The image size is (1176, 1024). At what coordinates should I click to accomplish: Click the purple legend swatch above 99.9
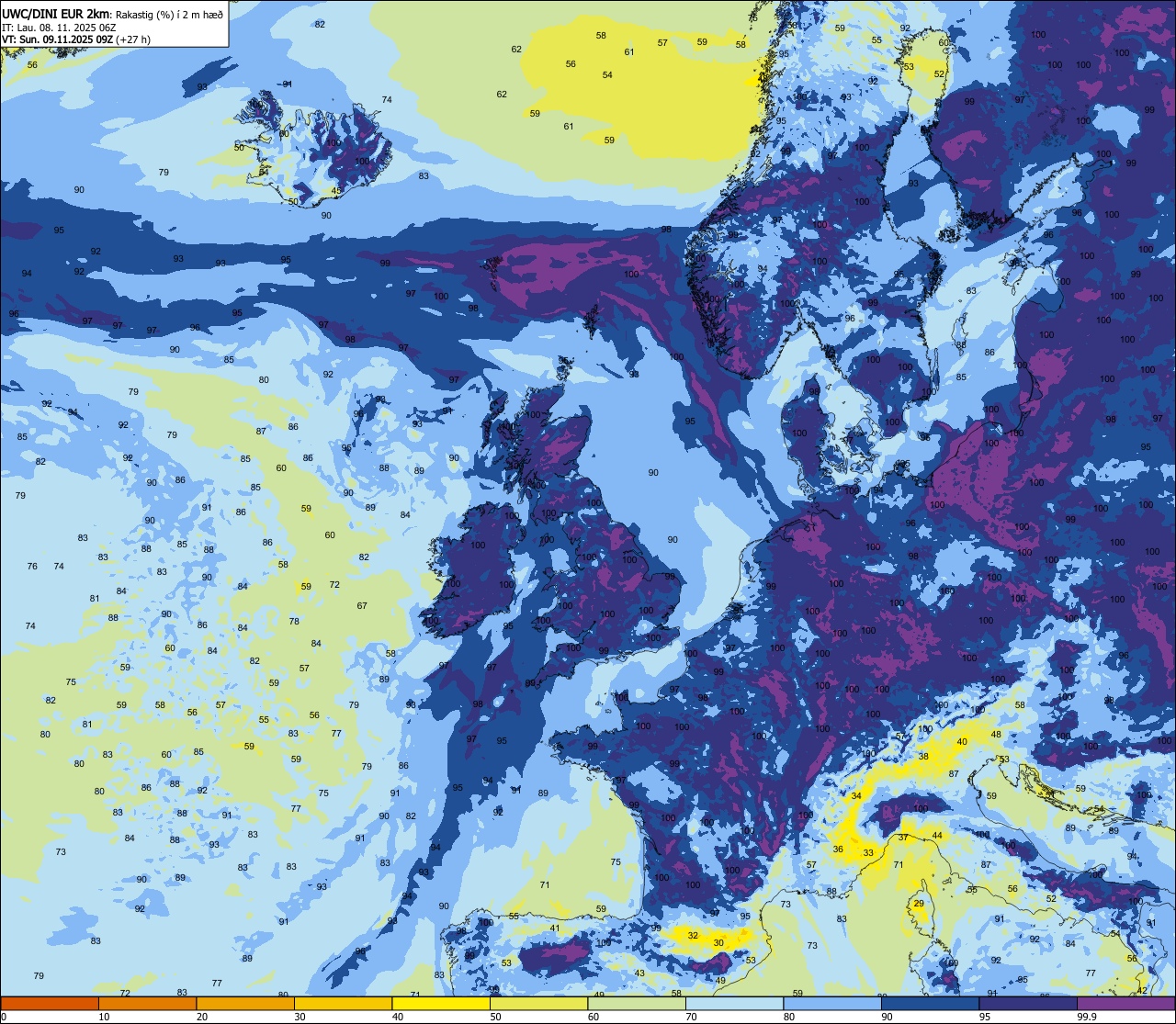click(x=1125, y=1004)
